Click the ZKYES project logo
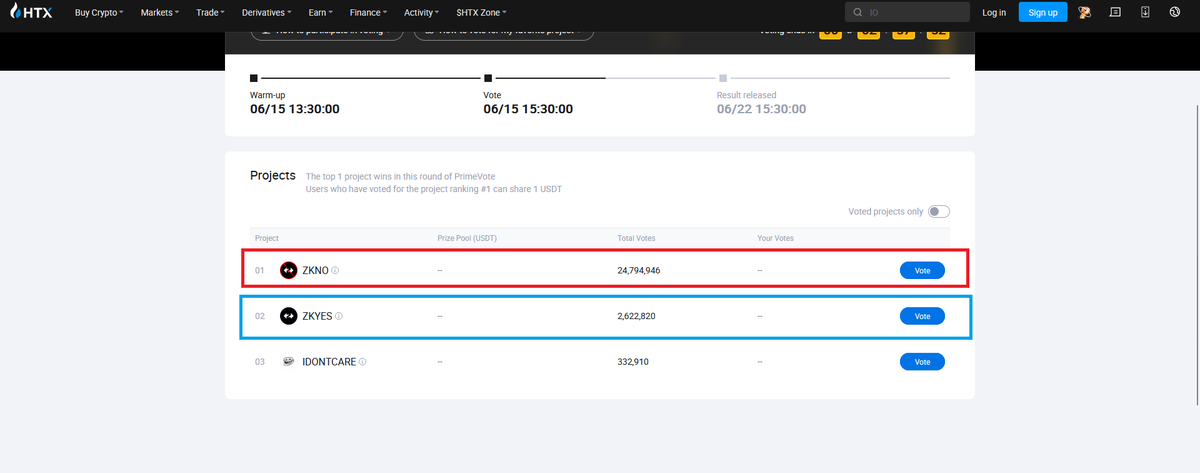The image size is (1200, 473). click(x=288, y=316)
